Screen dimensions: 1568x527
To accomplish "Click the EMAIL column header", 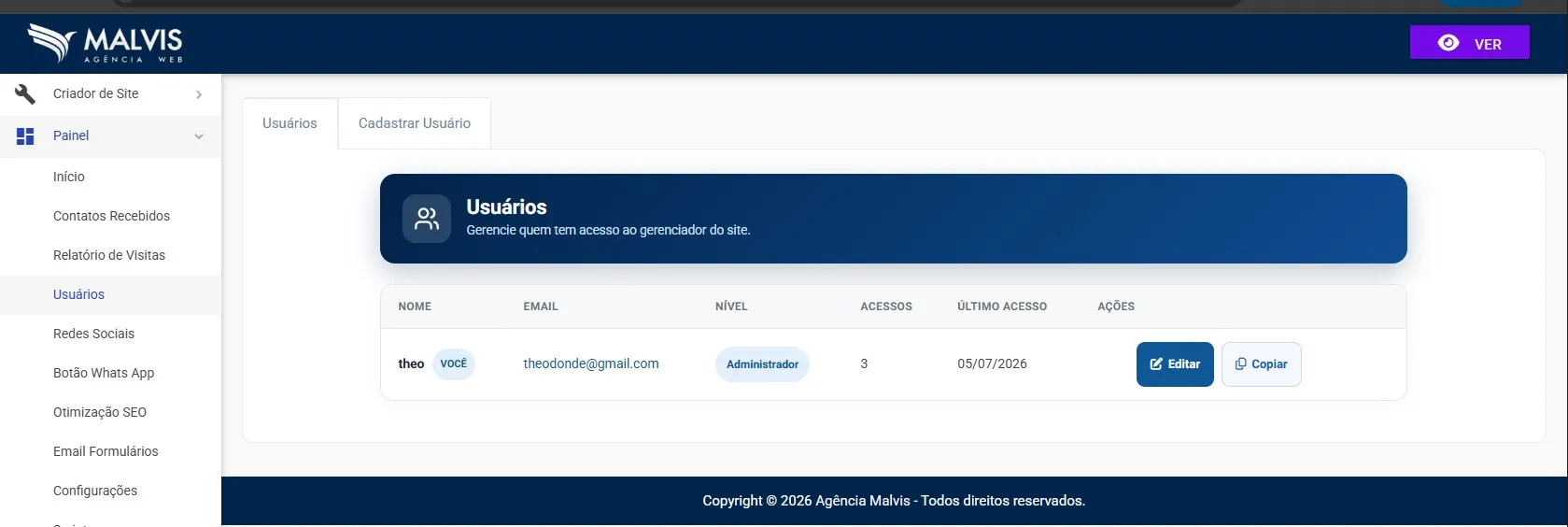I will [x=541, y=306].
